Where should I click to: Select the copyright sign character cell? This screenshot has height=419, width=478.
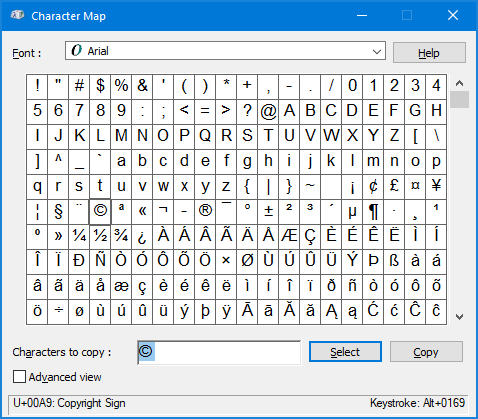click(100, 212)
